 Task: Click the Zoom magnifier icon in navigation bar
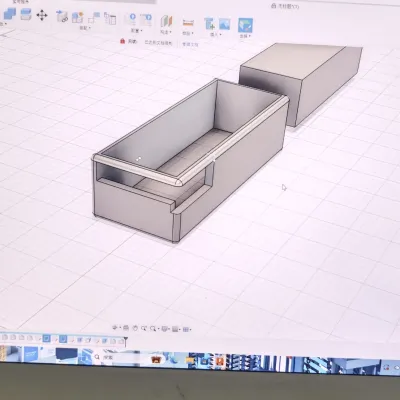(x=144, y=328)
